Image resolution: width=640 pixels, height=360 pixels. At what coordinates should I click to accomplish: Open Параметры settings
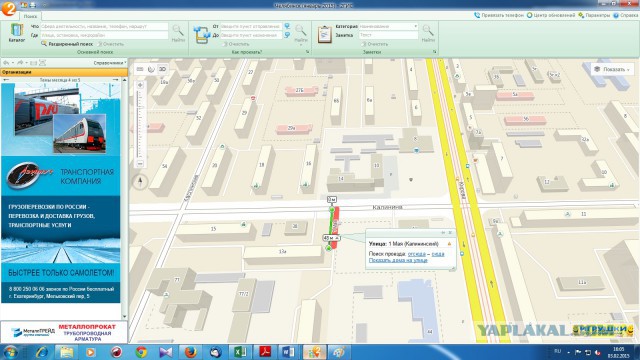594,15
